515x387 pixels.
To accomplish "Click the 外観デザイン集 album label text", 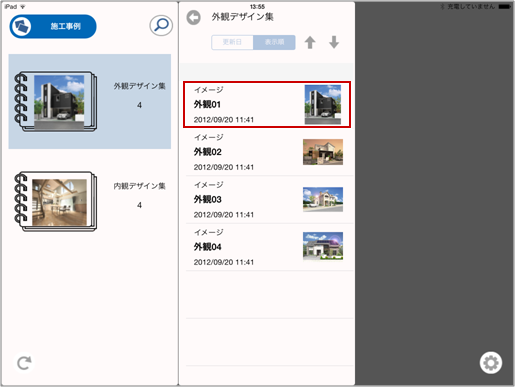I will [x=139, y=86].
